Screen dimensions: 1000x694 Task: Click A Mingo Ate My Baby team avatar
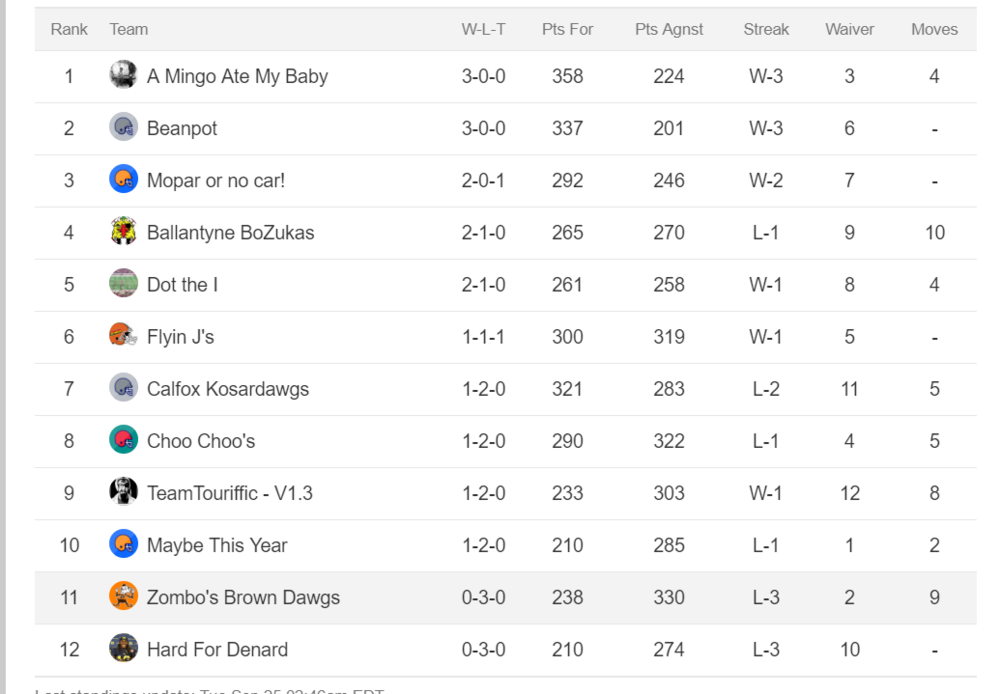(x=123, y=75)
